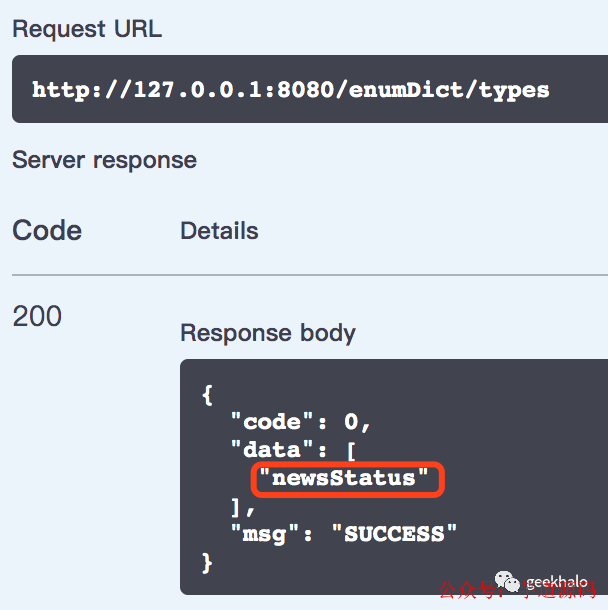Click the WeChat logo icon in watermark

click(x=507, y=581)
